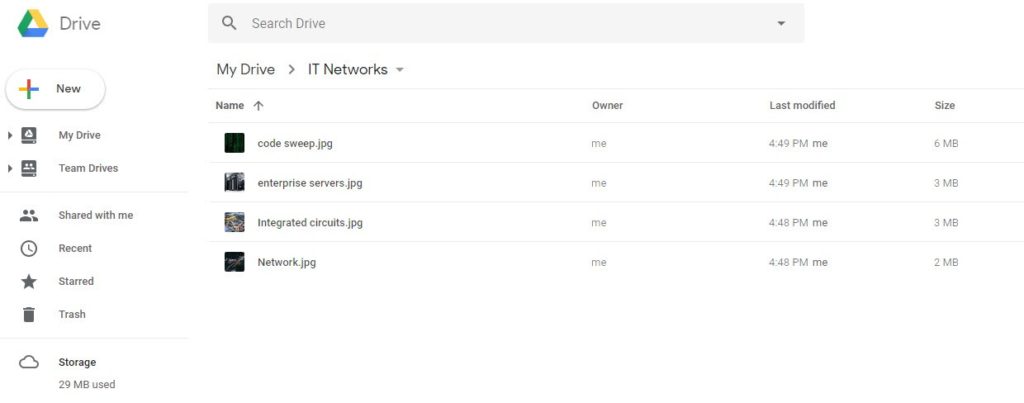Open the IT Networks folder dropdown
The width and height of the screenshot is (1024, 403).
(400, 70)
